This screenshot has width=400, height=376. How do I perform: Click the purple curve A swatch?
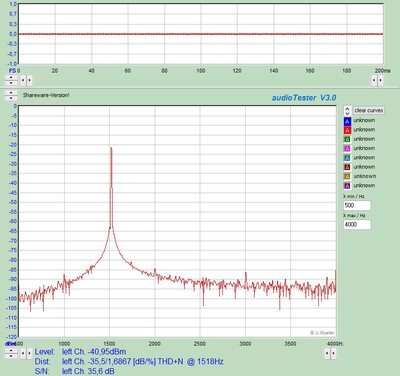(x=347, y=186)
